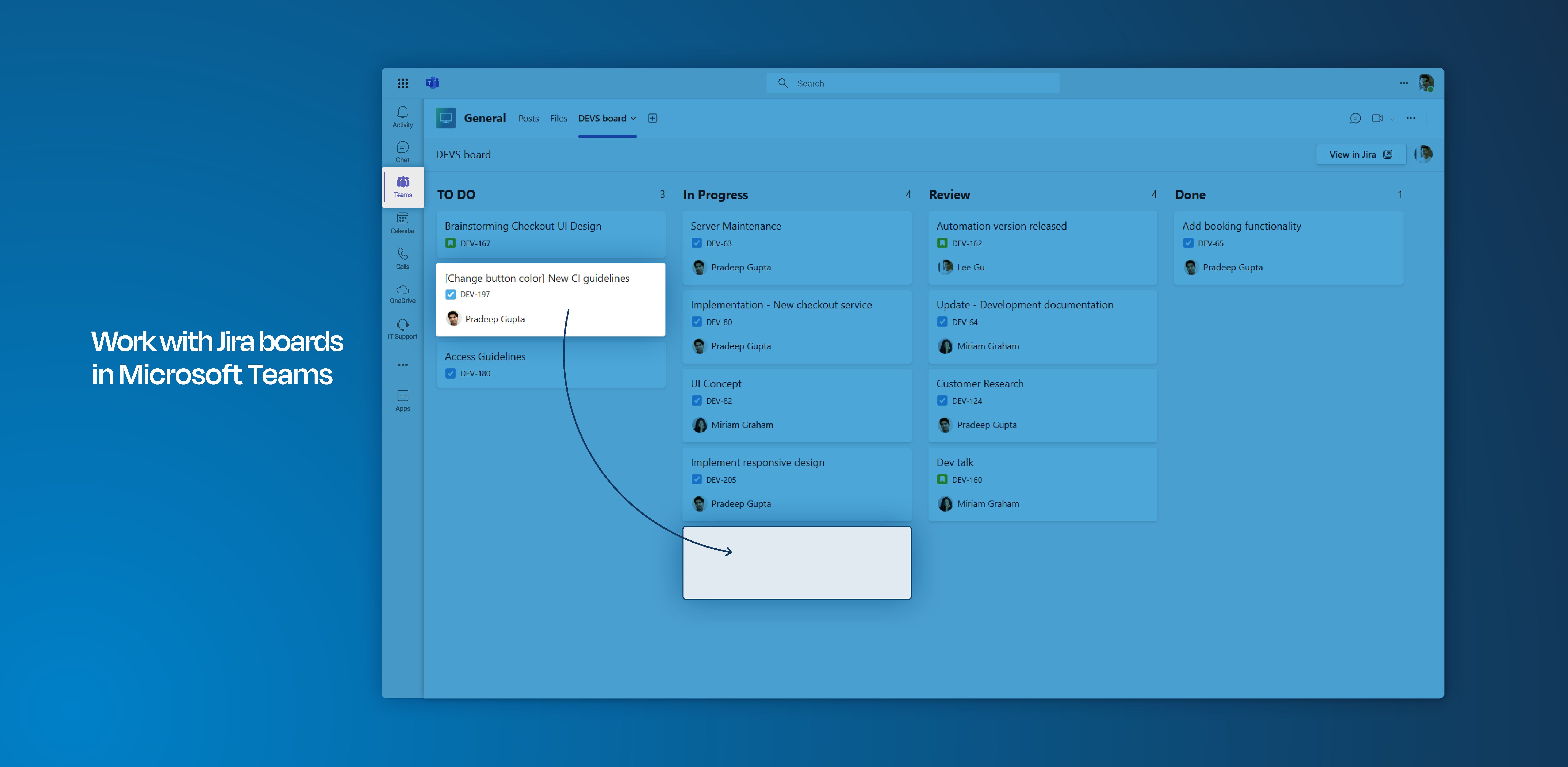
Task: Click the DEV-197 task checkbox icon
Action: (450, 295)
